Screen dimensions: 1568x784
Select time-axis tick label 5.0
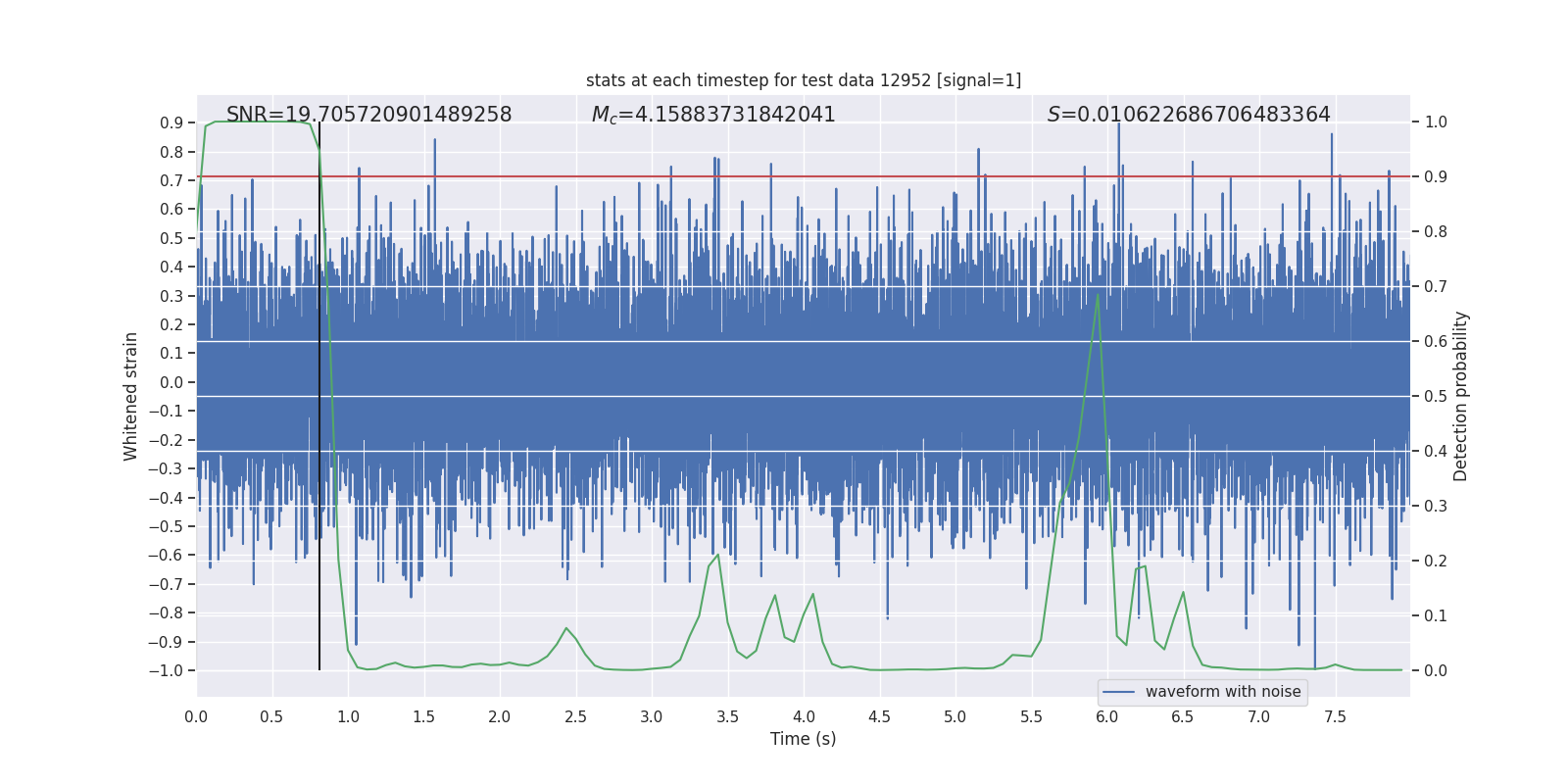955,716
